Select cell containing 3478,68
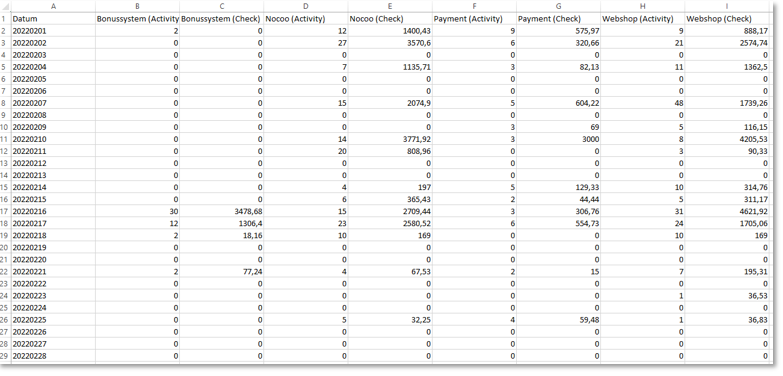 point(222,211)
